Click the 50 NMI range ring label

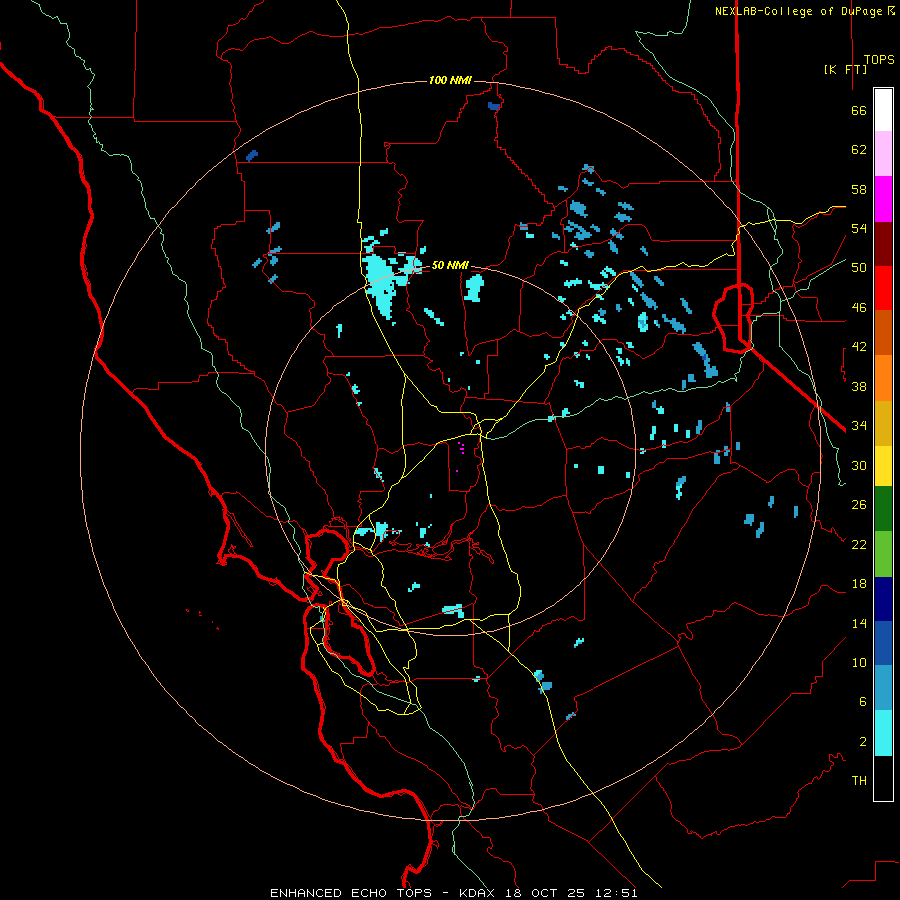pos(450,265)
